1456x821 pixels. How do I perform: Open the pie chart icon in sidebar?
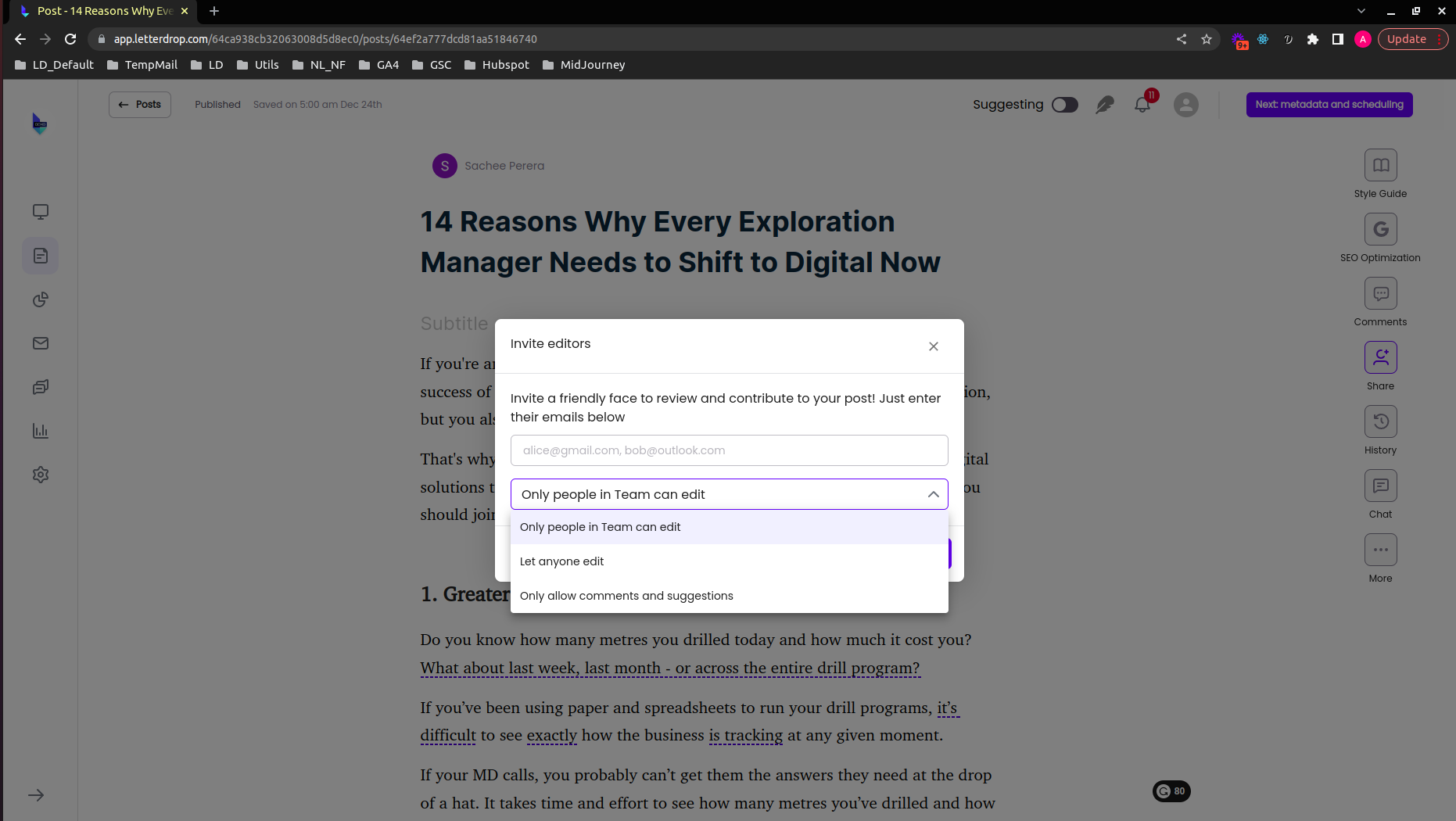click(x=41, y=299)
